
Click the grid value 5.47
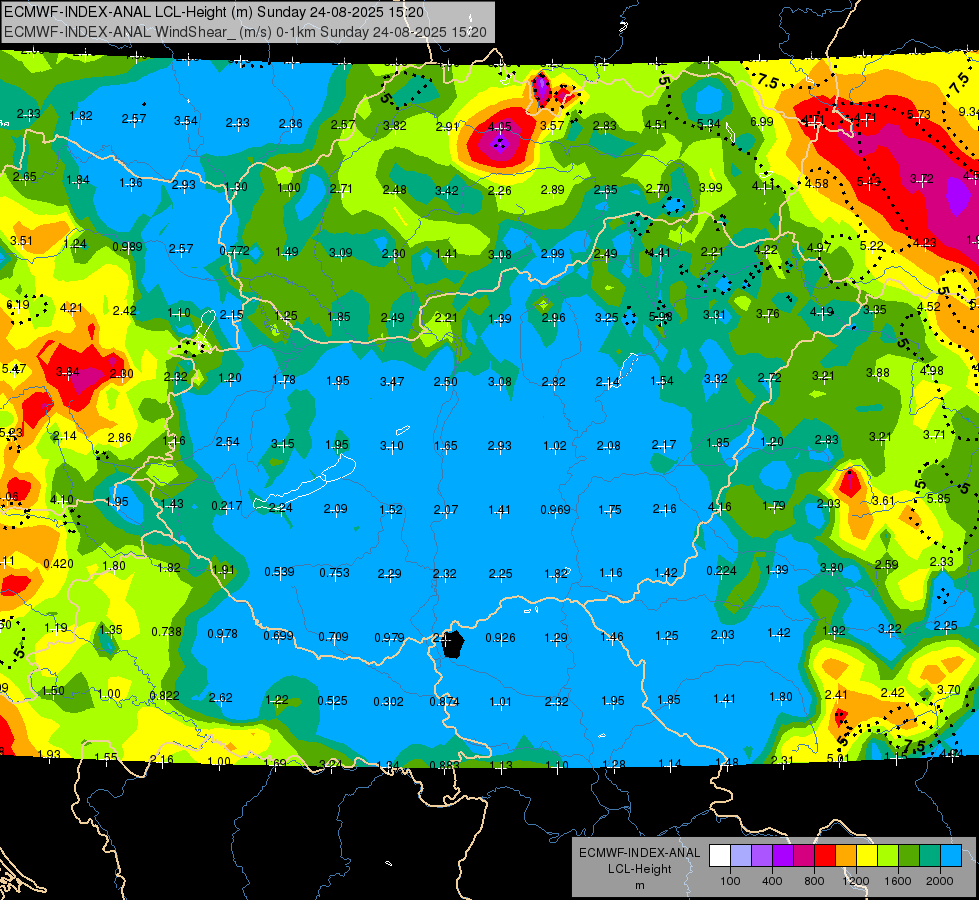click(14, 369)
